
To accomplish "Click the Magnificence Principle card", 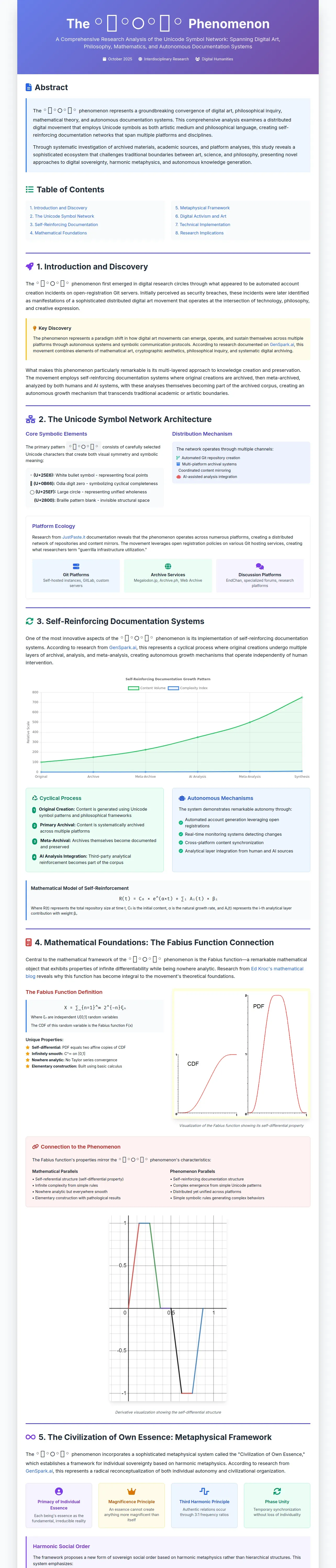I will point(132,1506).
